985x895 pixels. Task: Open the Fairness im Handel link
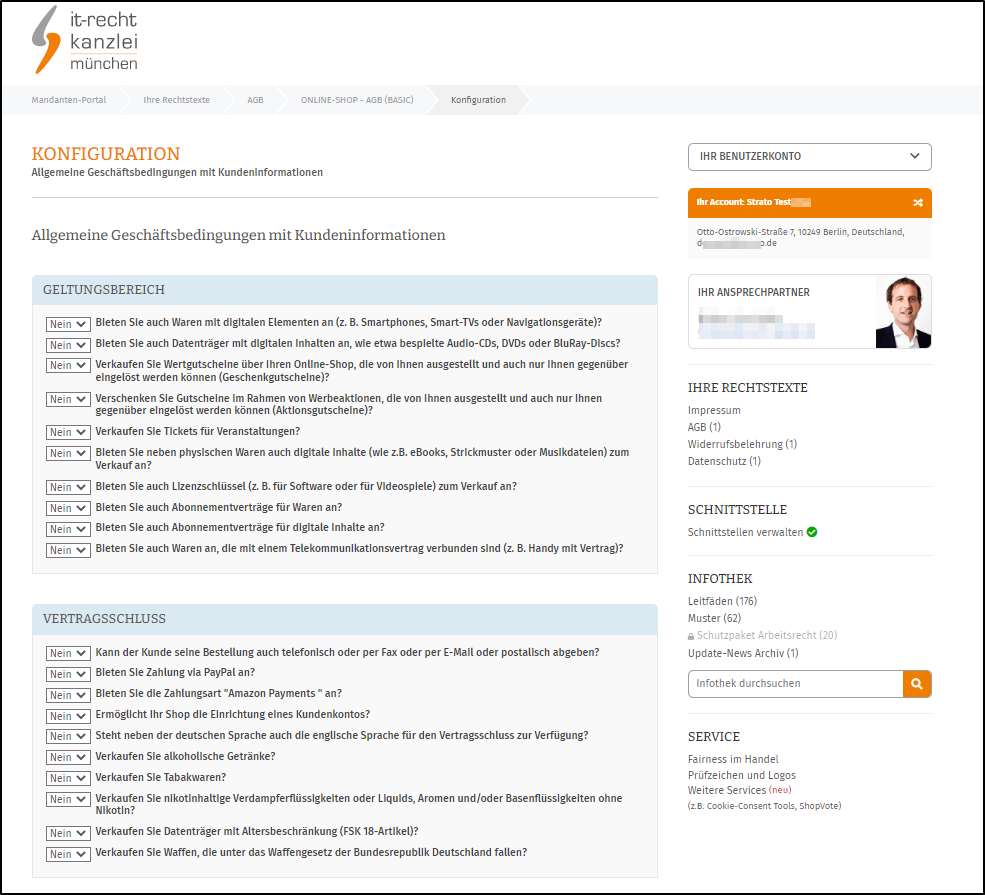click(x=733, y=759)
